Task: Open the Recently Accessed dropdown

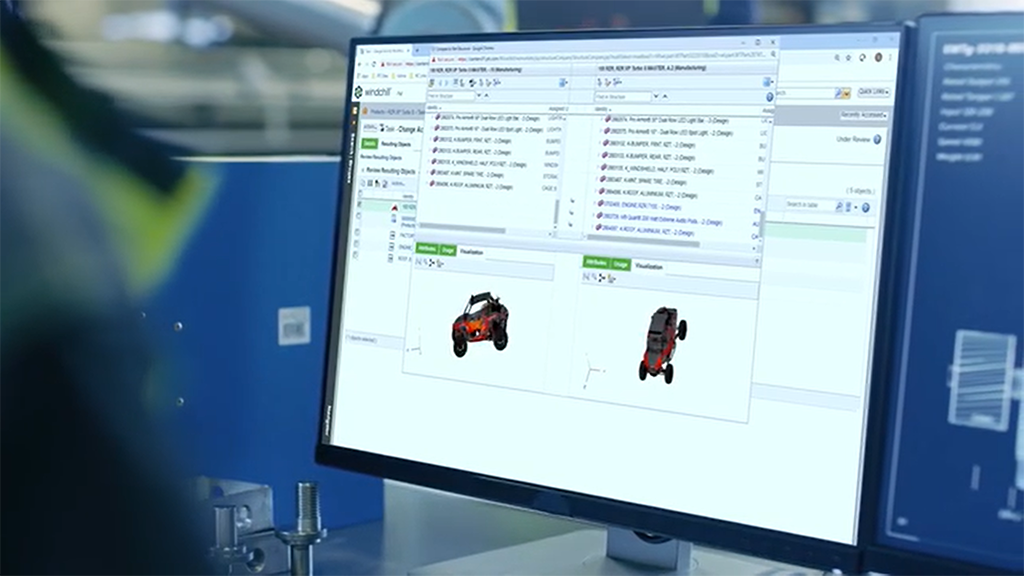Action: tap(864, 116)
